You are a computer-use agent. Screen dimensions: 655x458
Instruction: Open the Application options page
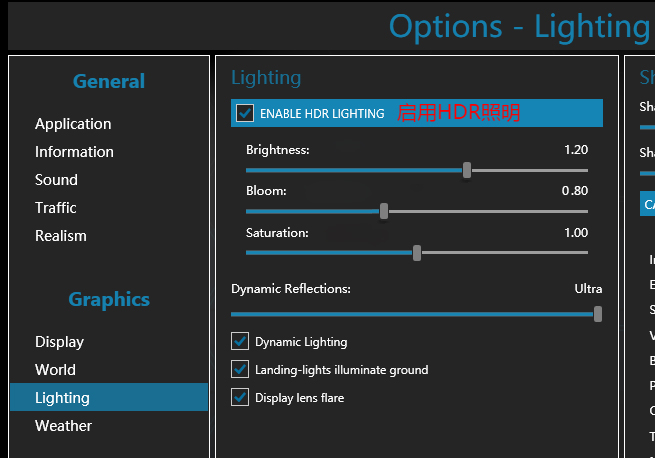click(73, 124)
